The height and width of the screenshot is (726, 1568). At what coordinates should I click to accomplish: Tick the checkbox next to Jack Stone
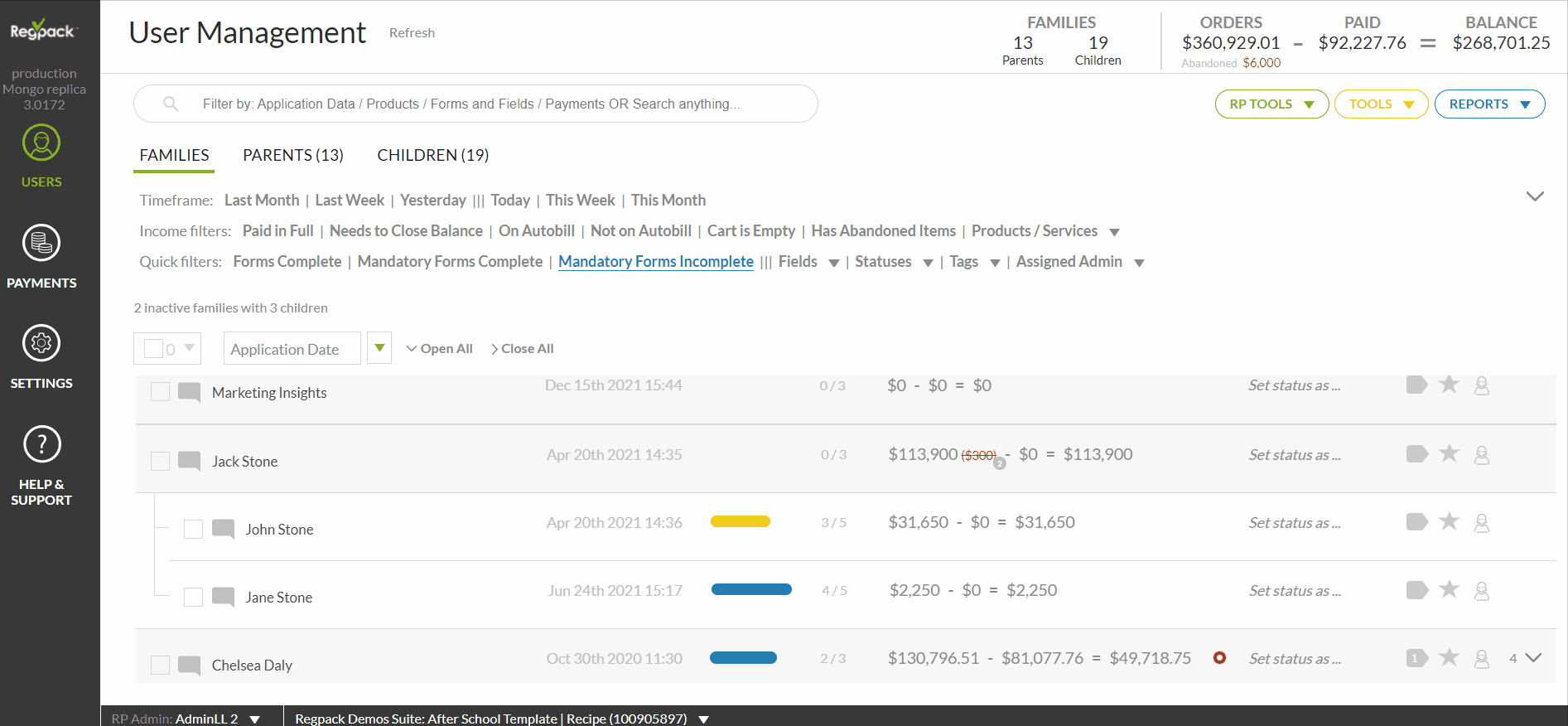[161, 461]
